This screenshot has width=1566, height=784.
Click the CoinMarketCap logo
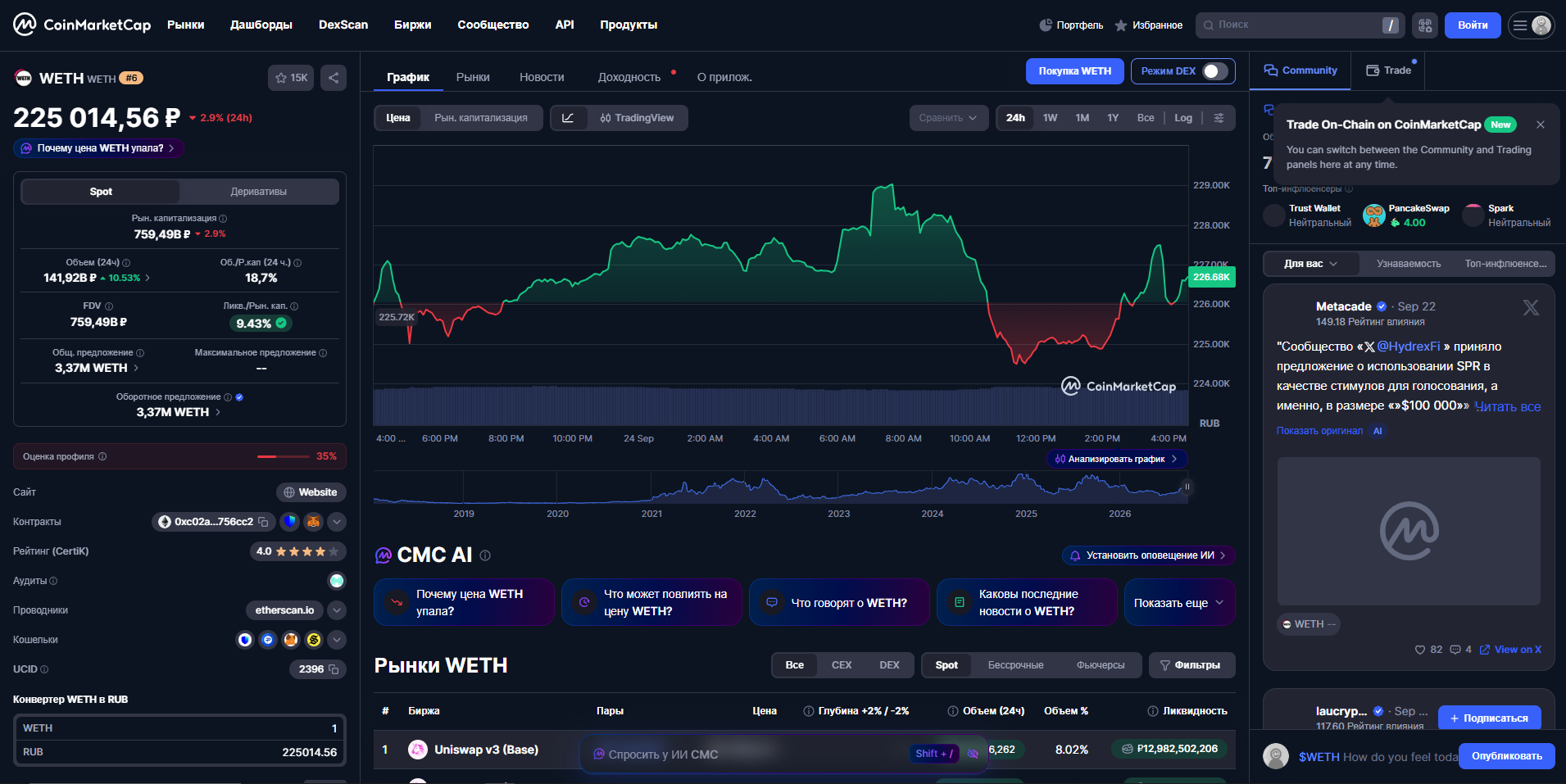click(x=82, y=25)
